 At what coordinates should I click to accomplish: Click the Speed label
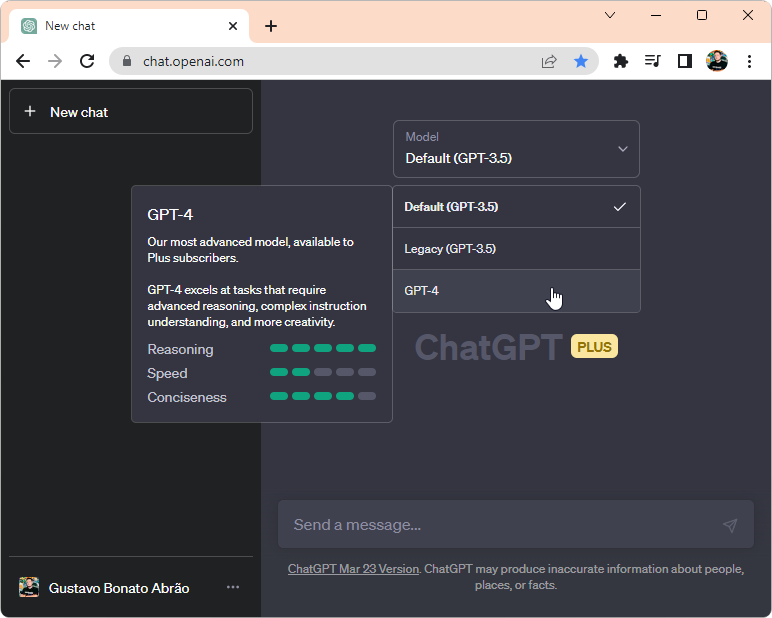[167, 373]
